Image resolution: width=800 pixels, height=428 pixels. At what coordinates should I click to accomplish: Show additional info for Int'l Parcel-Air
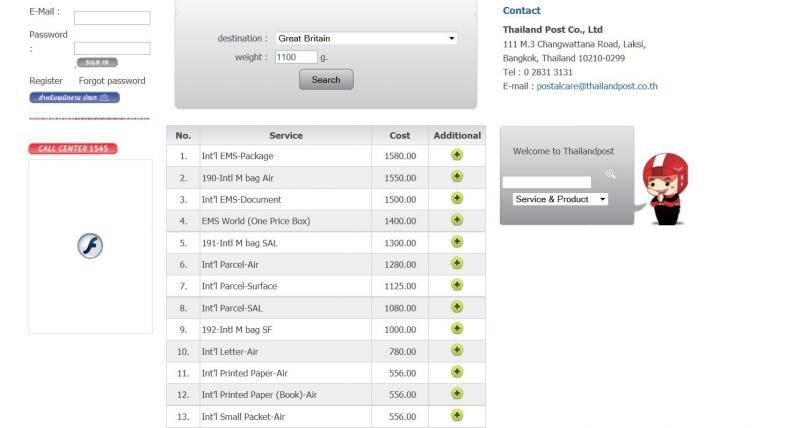pyautogui.click(x=457, y=263)
